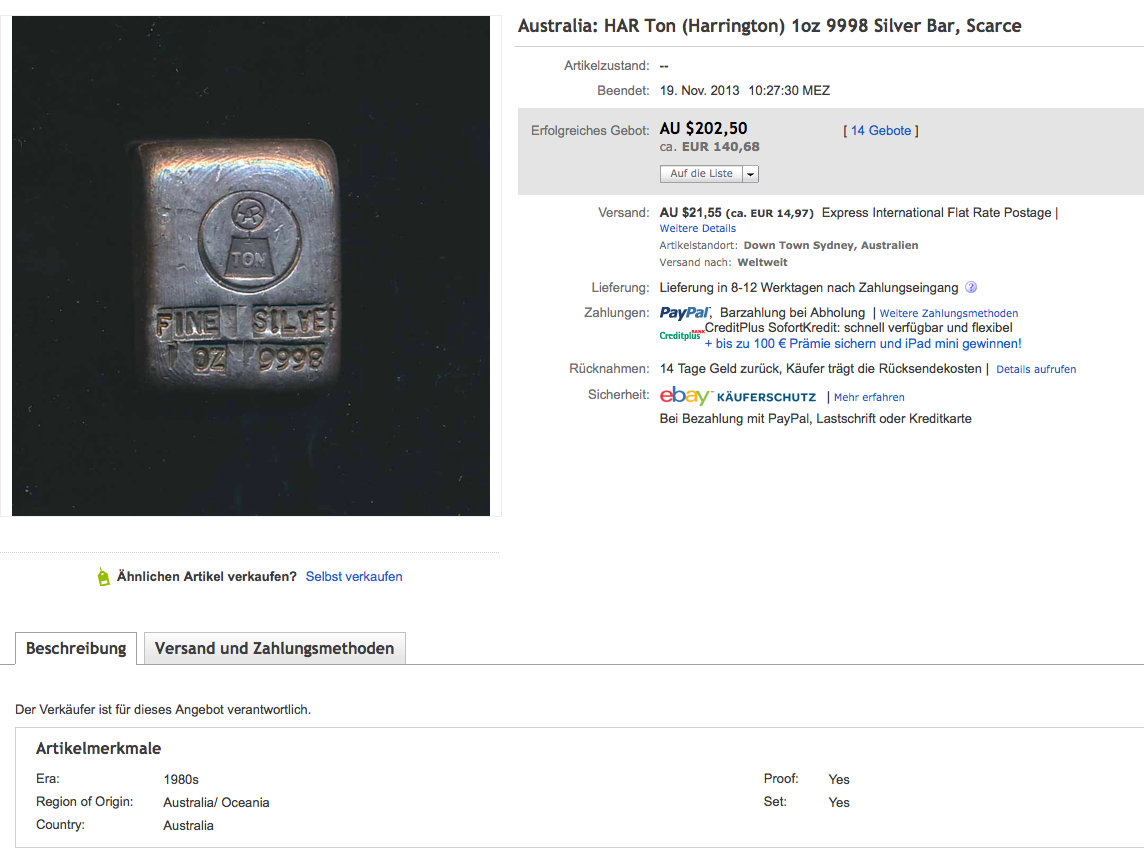Open Weitere Zahlungsmethoden link
The width and height of the screenshot is (1144, 853).
948,314
